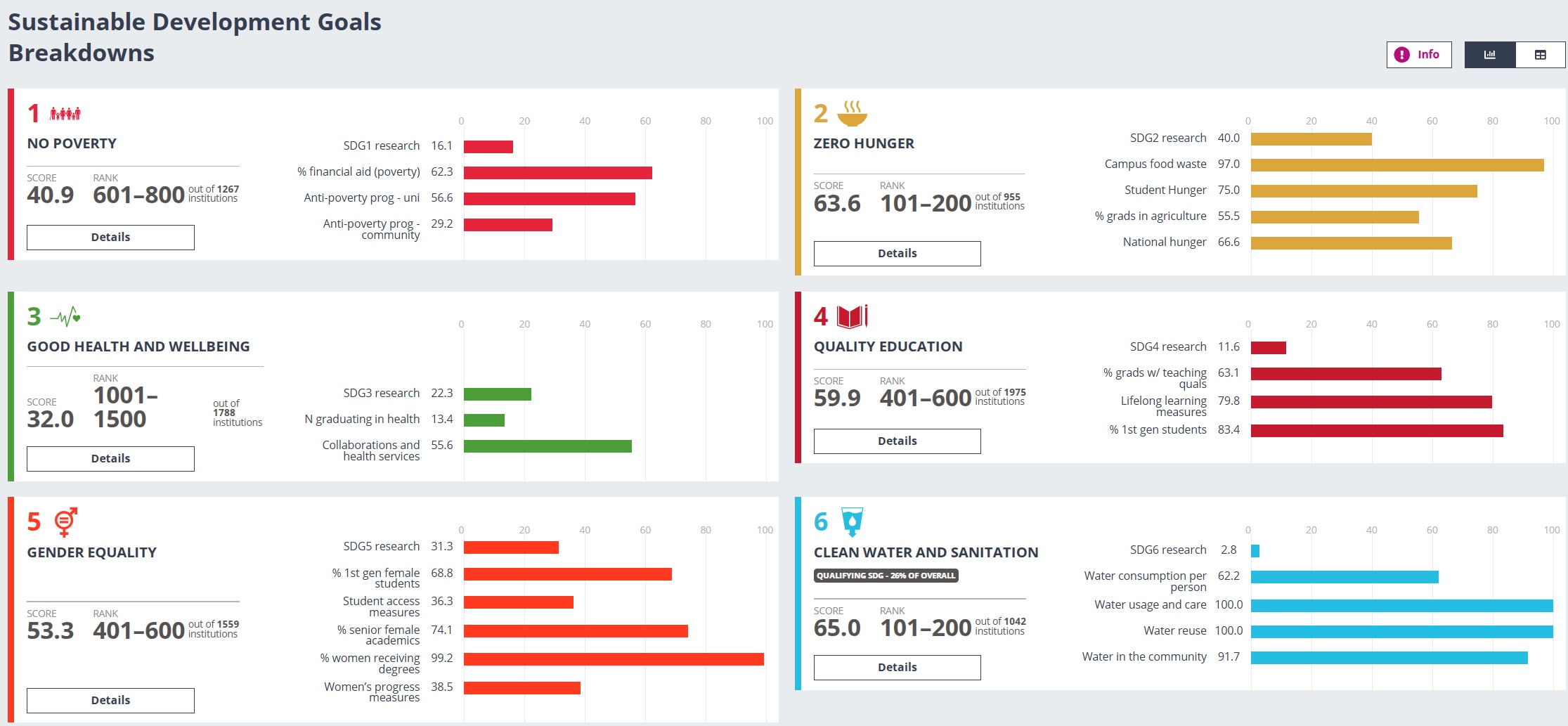1568x726 pixels.
Task: Click the Gender Equality heading
Action: [92, 552]
